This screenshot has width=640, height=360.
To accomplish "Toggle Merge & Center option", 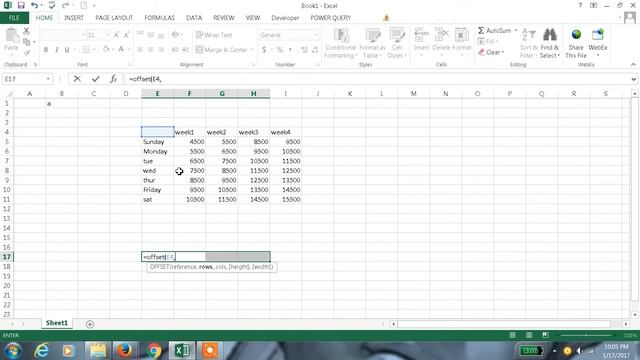I will [222, 50].
